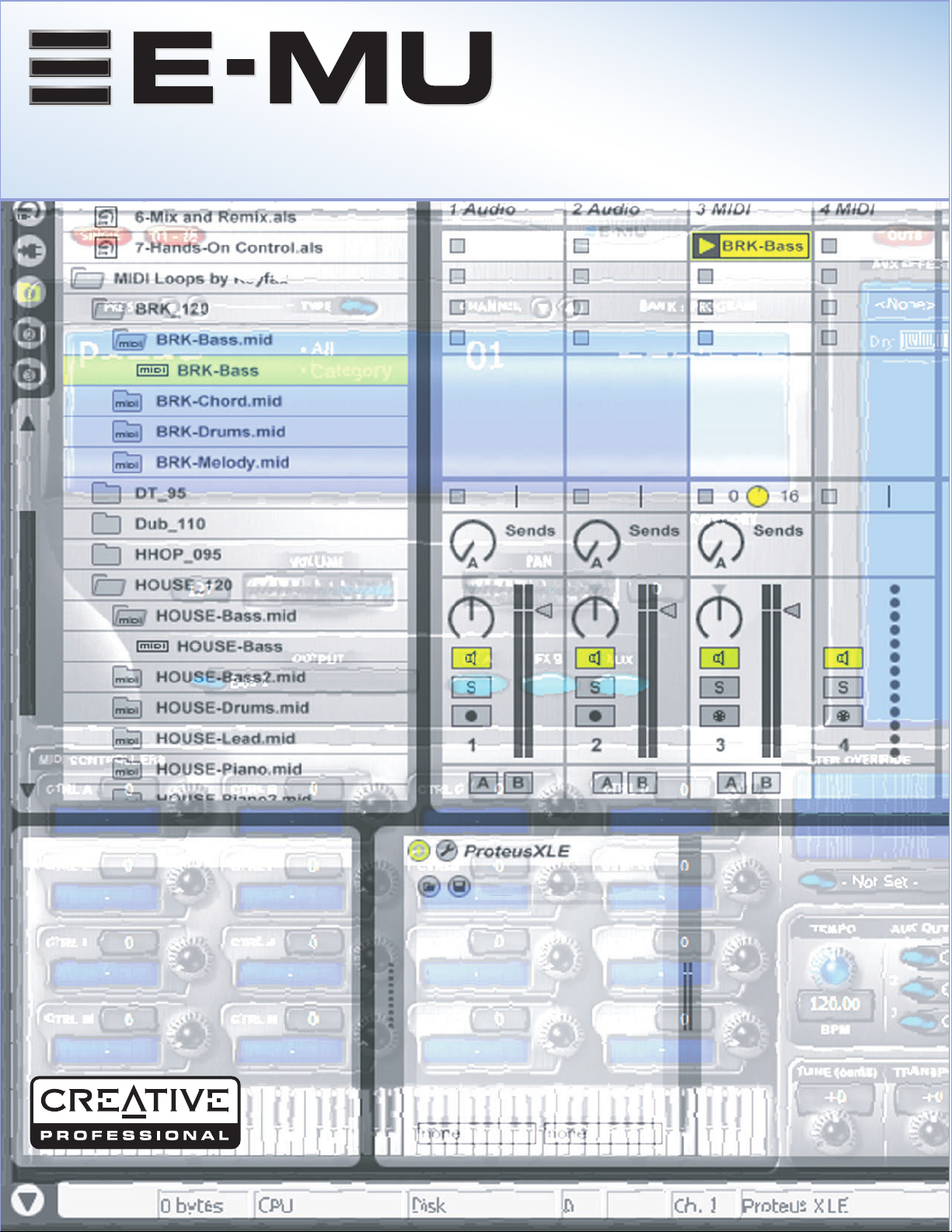Click the track 1 pan knob
This screenshot has width=952, height=1232.
(472, 617)
